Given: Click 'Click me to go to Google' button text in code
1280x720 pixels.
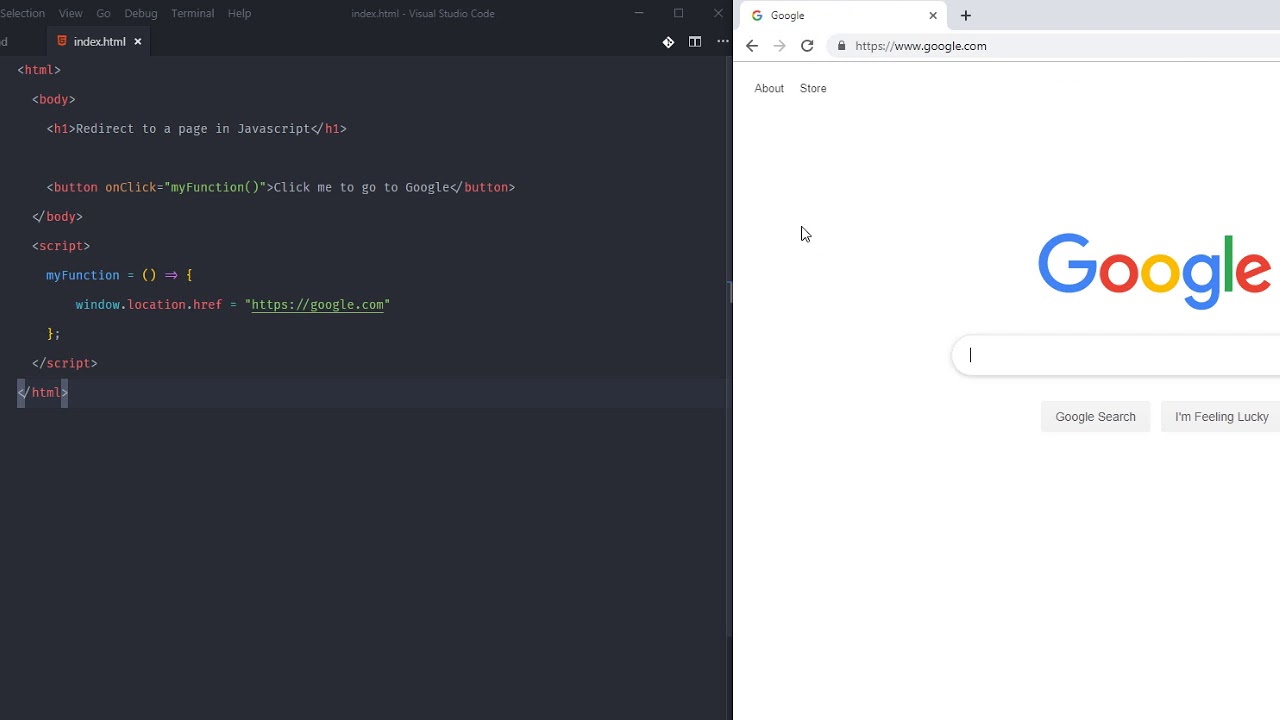Looking at the screenshot, I should click(361, 187).
